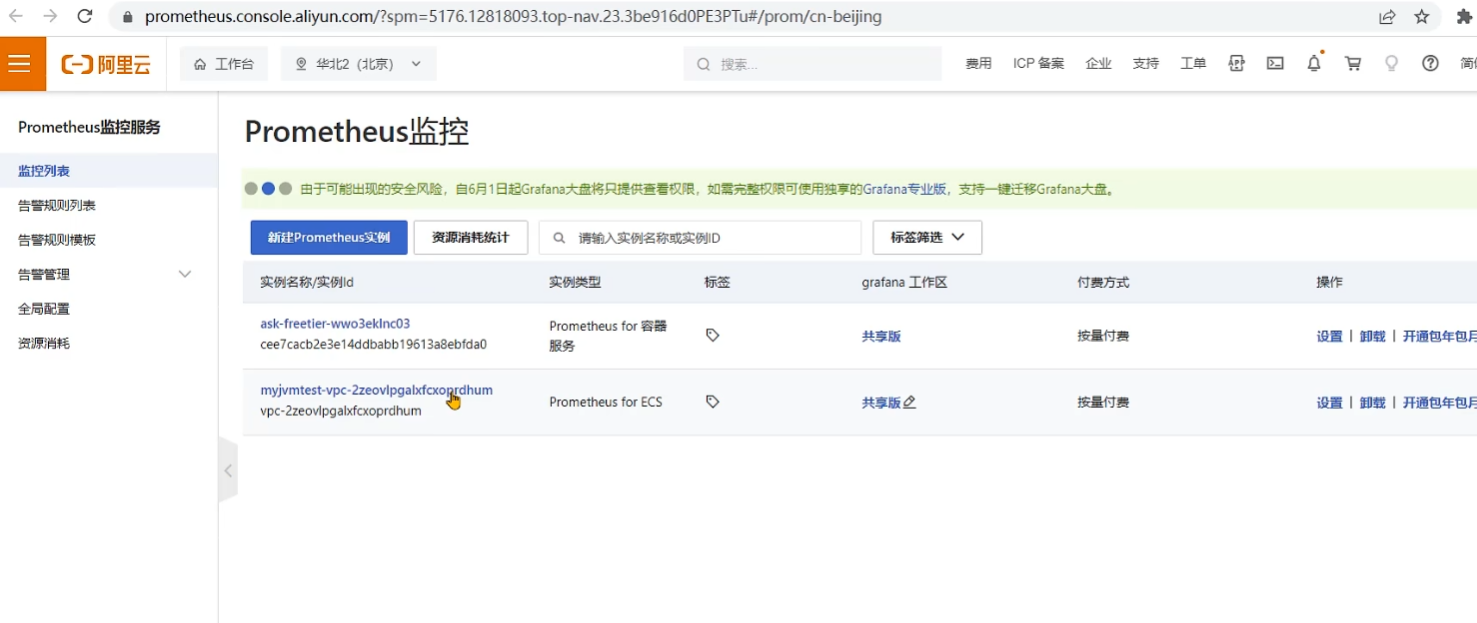1477x623 pixels.
Task: Open the notifications bell icon
Action: point(1314,63)
